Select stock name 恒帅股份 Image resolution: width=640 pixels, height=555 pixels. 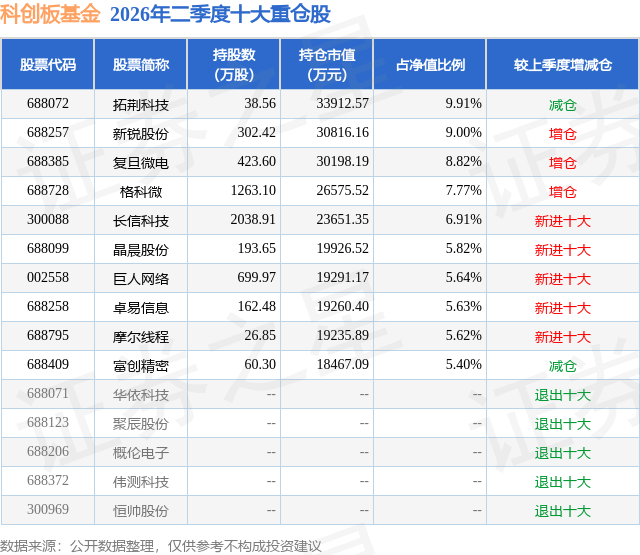(141, 511)
